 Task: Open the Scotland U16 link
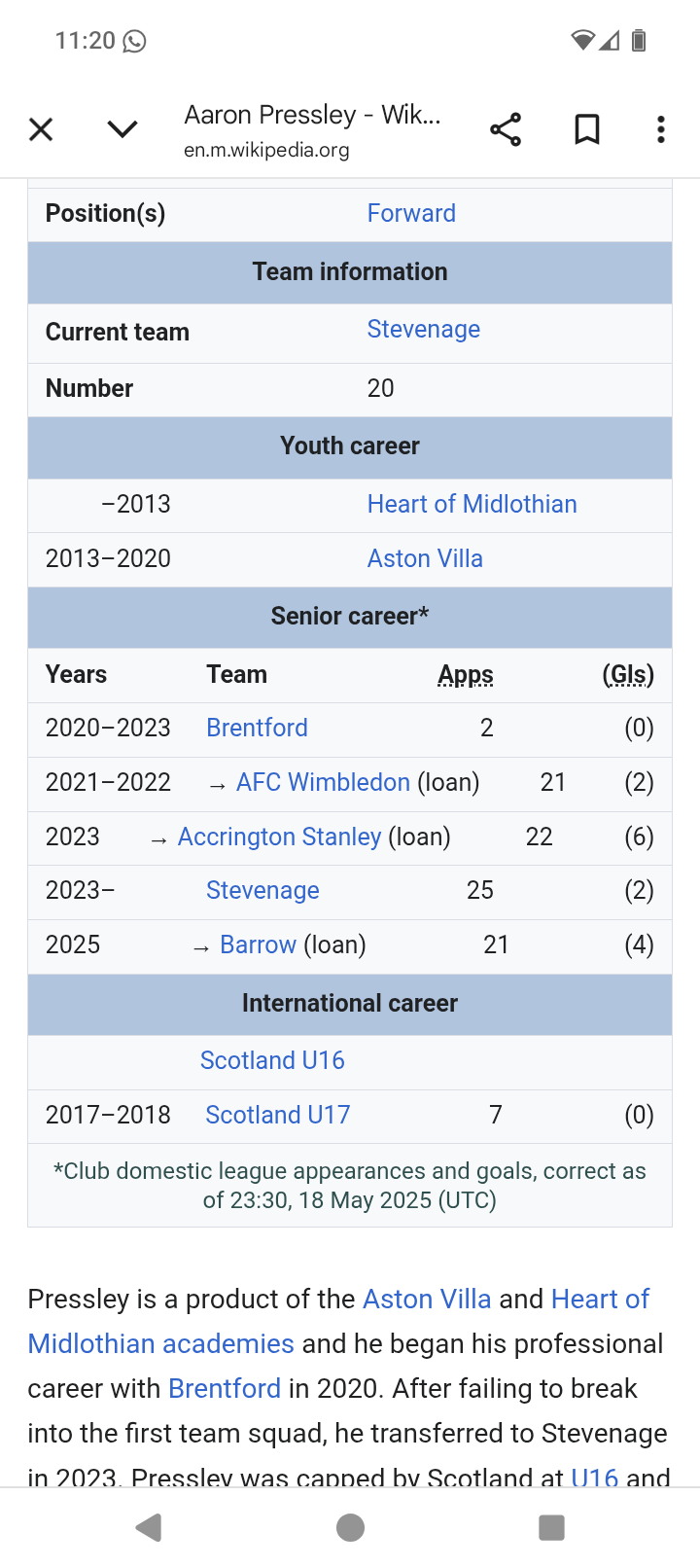[272, 1060]
